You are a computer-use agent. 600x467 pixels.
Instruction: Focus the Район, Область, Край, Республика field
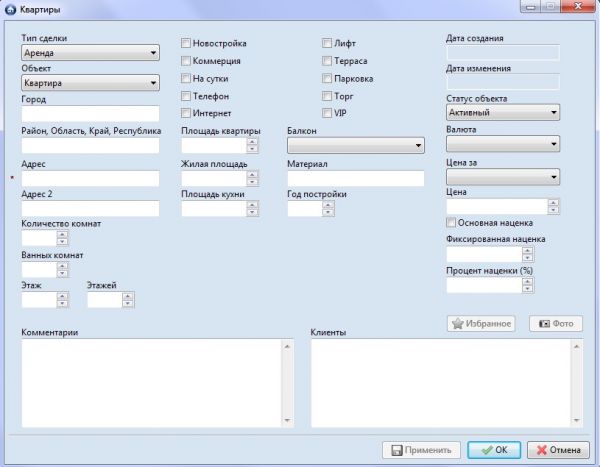[90, 146]
